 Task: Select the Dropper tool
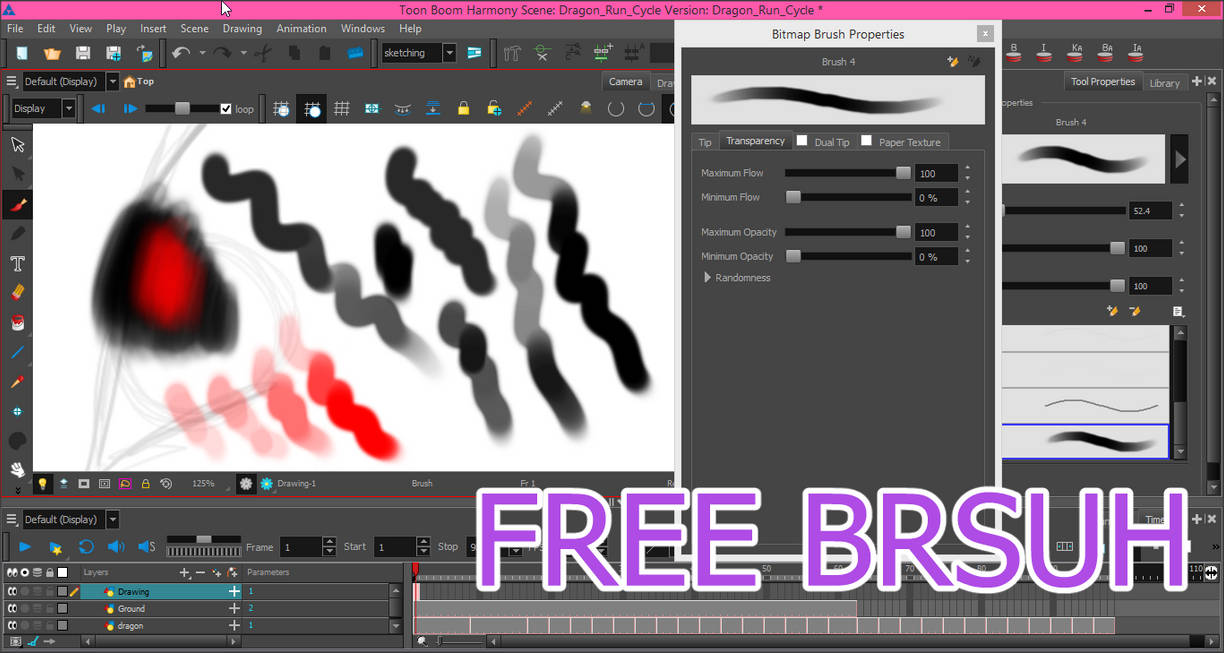[17, 381]
